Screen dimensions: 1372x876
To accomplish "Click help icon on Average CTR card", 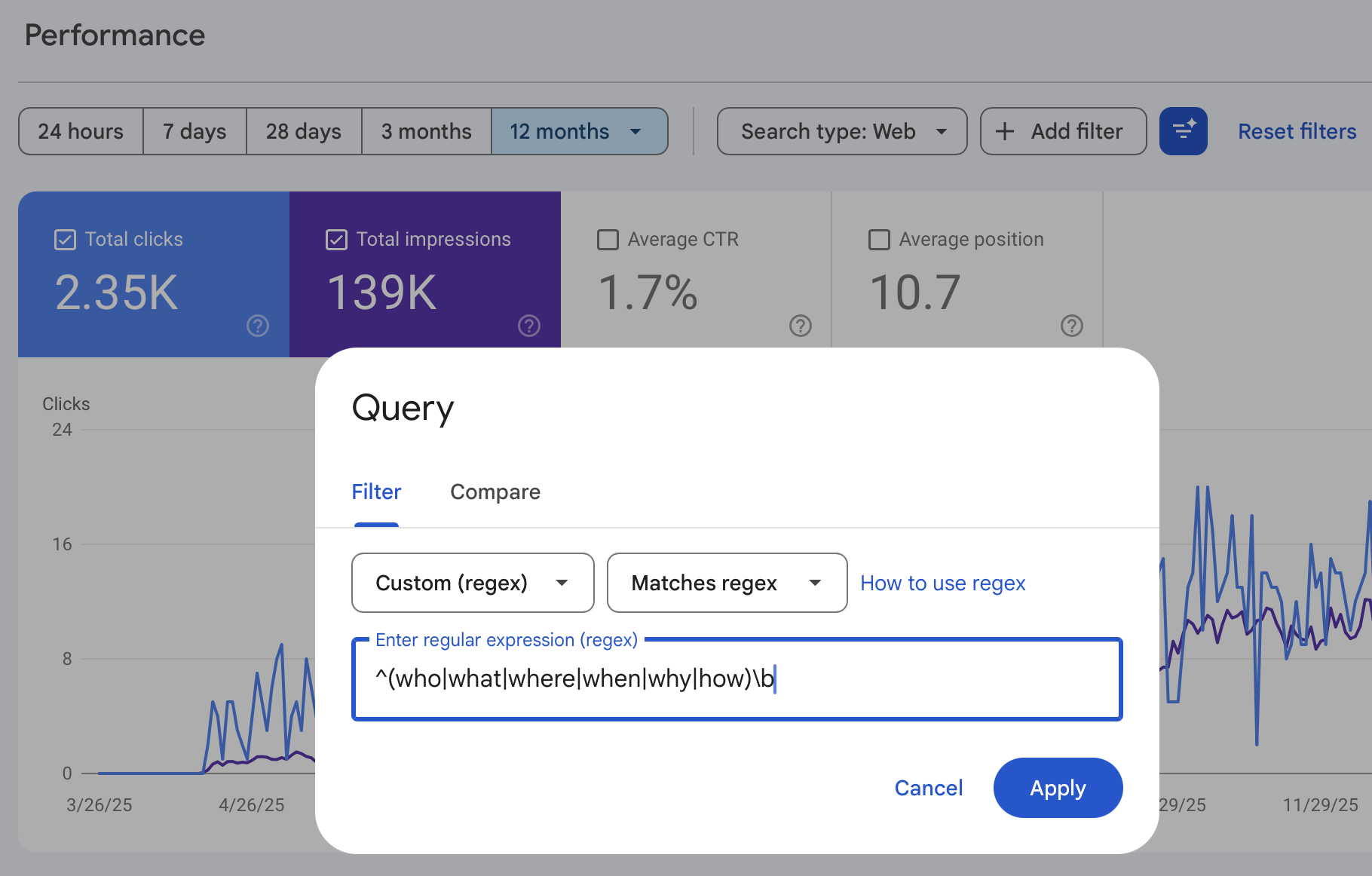I will 800,326.
